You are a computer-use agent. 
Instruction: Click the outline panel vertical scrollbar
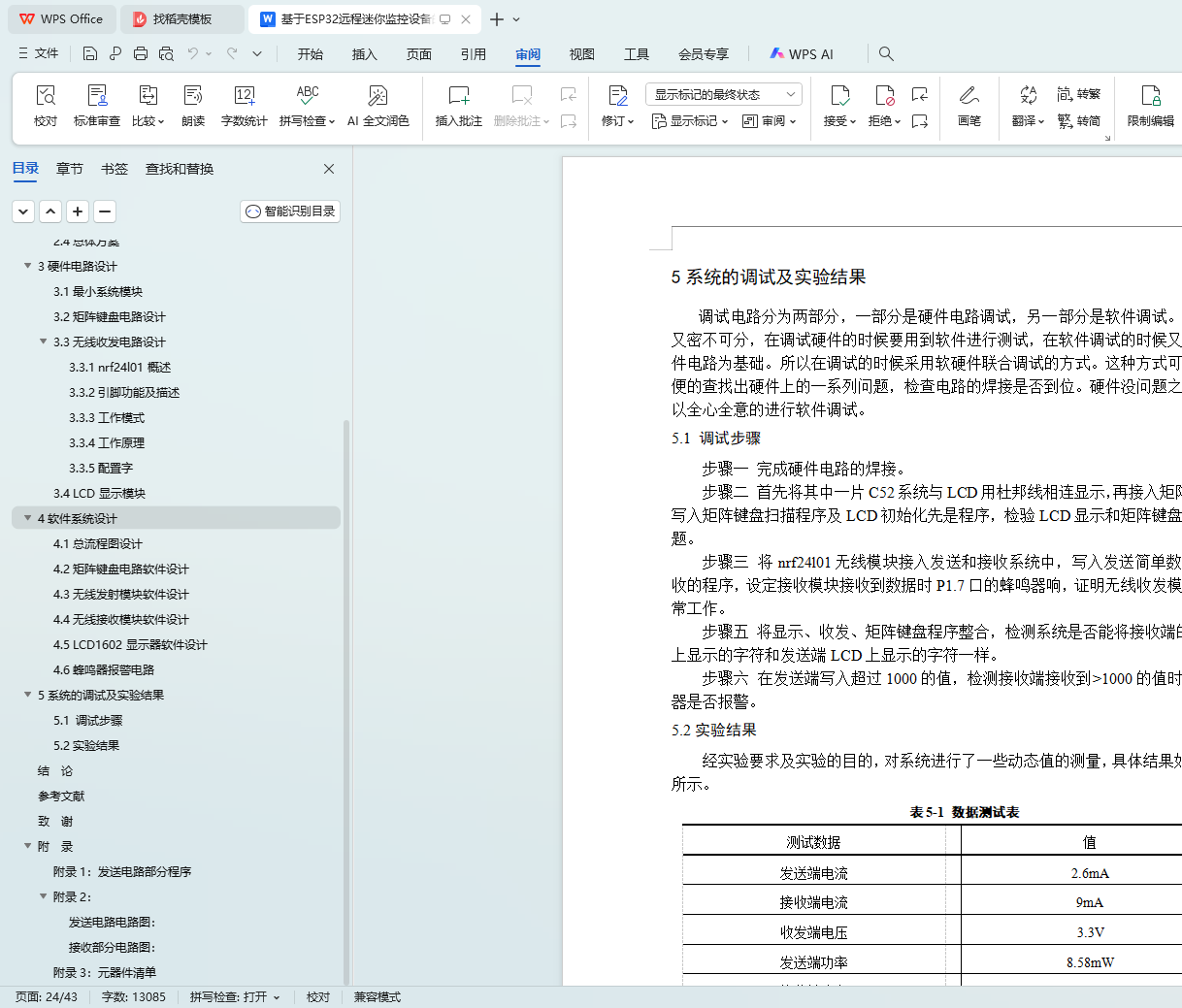[x=346, y=702]
